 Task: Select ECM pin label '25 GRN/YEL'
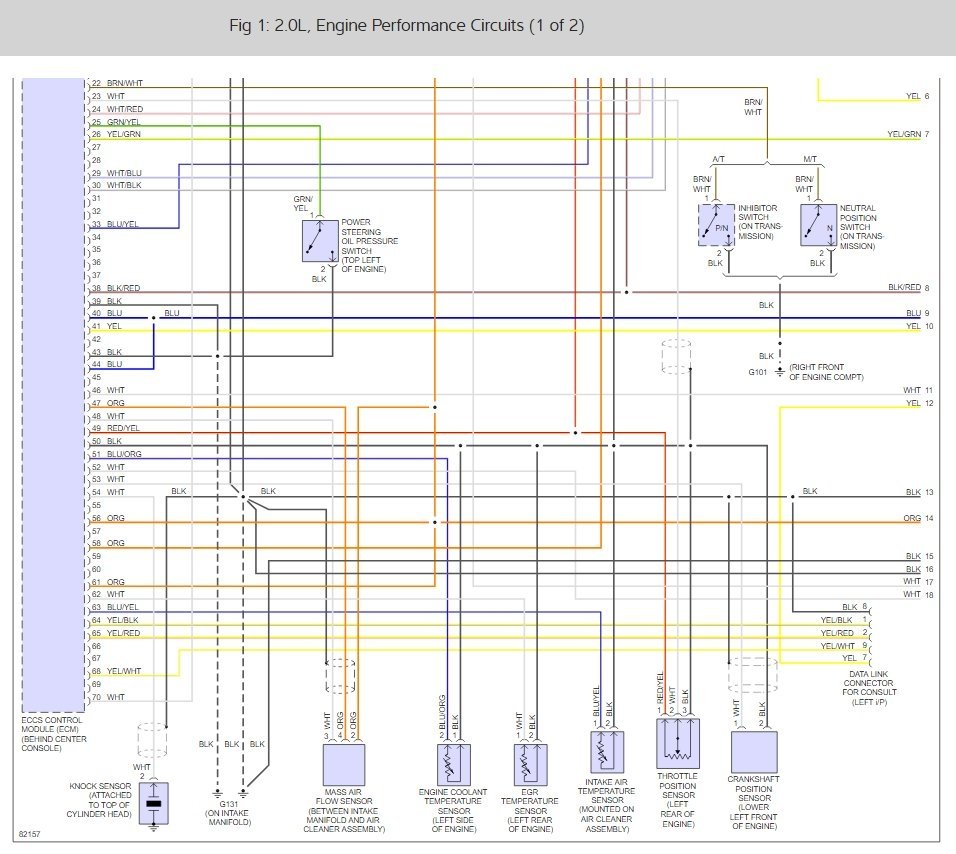click(116, 122)
